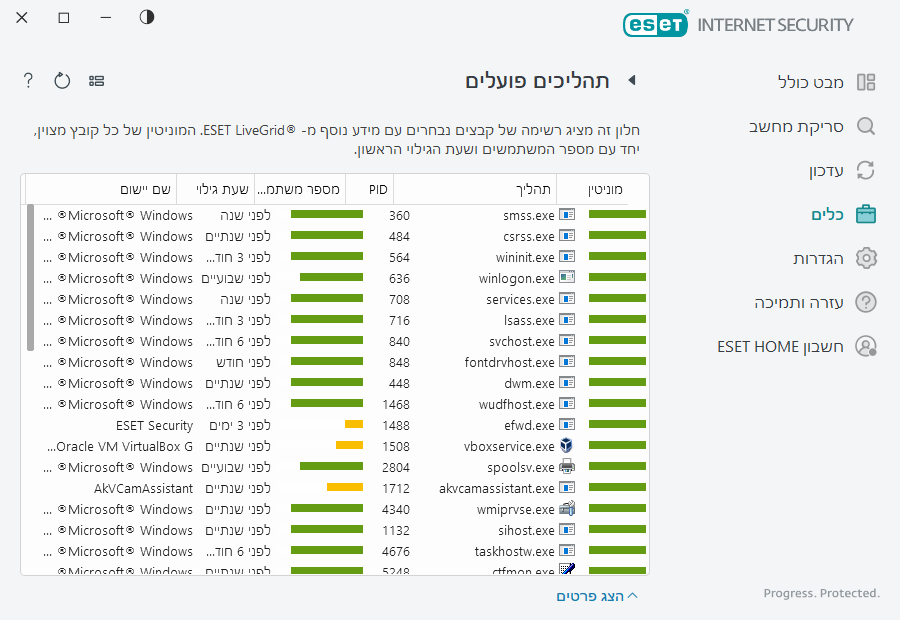Screen dimensions: 900x620
Task: Click the wmiprvse.exe process icon
Action: 567,509
